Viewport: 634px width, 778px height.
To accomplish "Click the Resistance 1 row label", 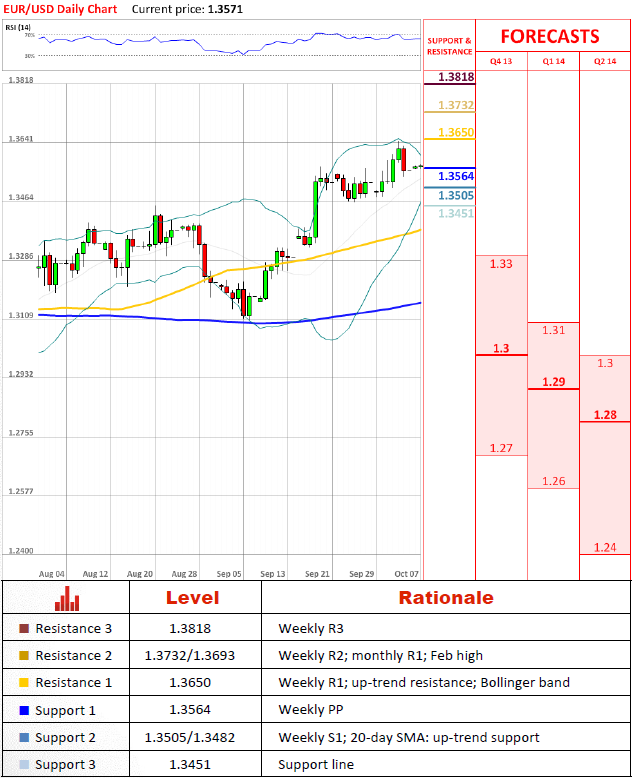I will 73,683.
